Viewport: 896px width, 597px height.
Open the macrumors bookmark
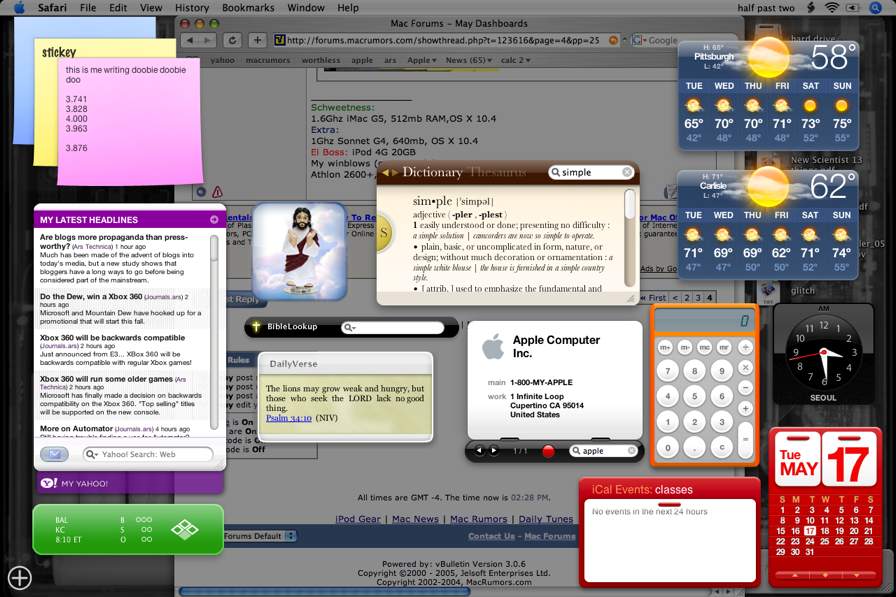tap(268, 60)
